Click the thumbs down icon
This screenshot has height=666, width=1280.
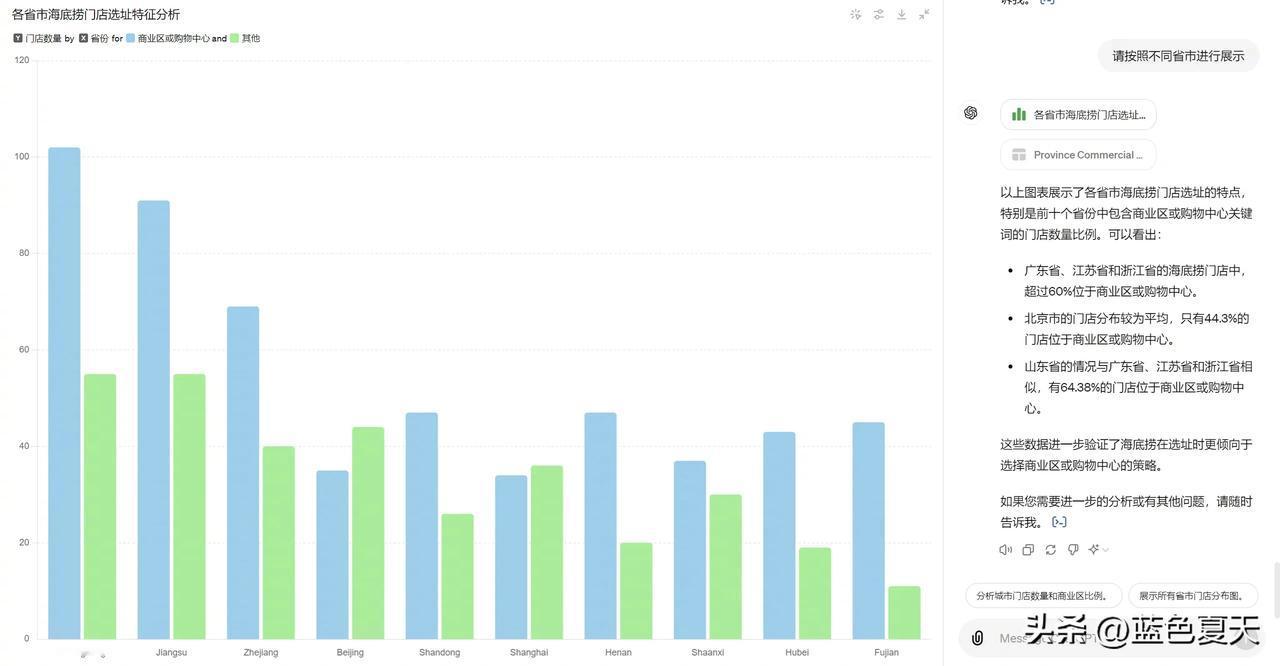1073,550
